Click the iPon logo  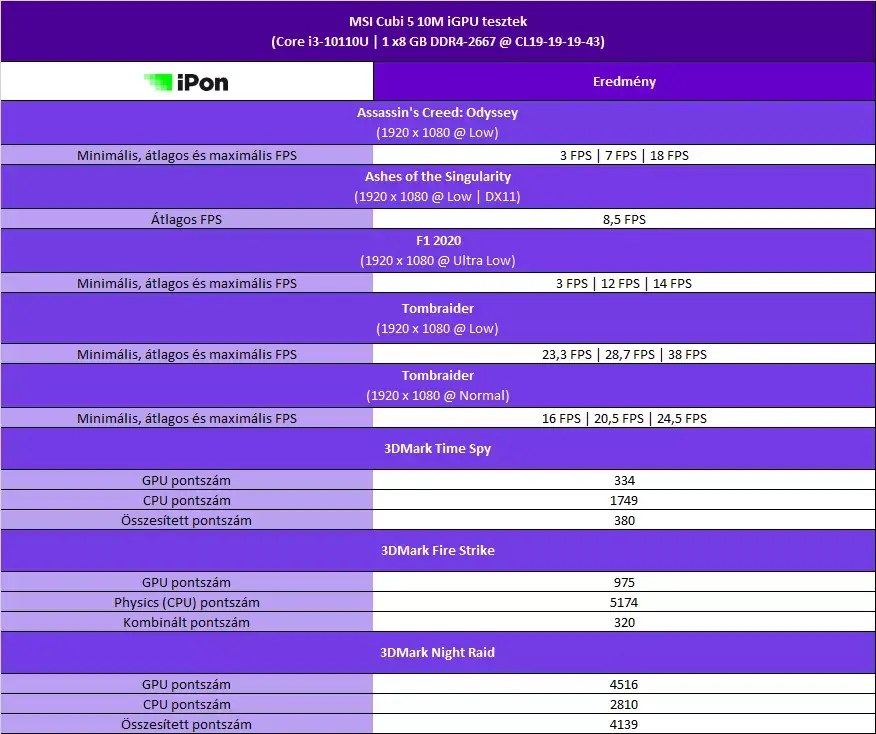pos(187,82)
